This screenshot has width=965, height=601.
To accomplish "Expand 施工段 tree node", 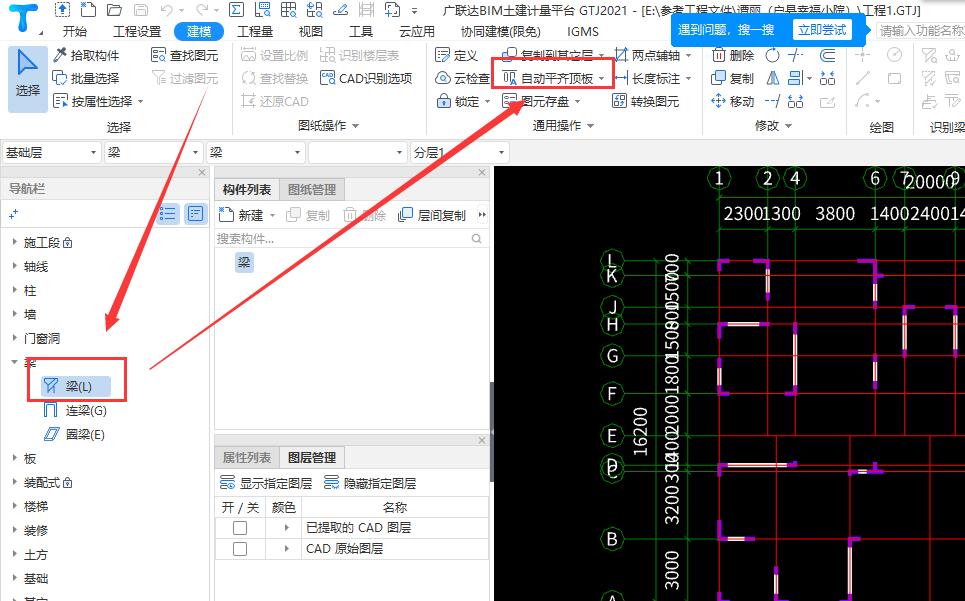I will [14, 242].
